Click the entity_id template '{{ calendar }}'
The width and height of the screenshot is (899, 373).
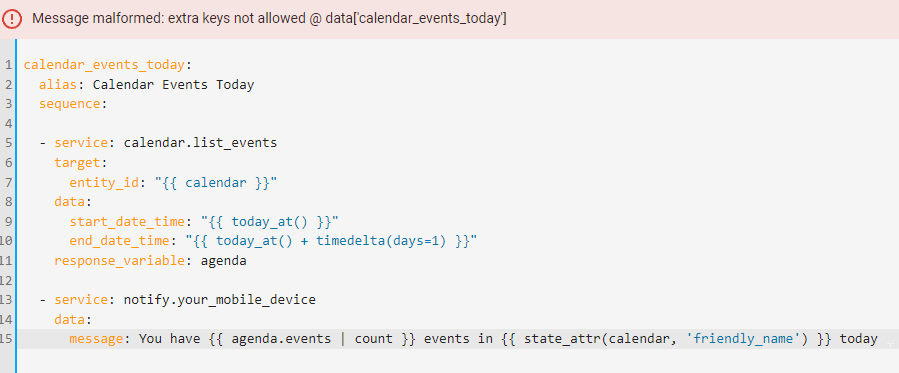[216, 183]
